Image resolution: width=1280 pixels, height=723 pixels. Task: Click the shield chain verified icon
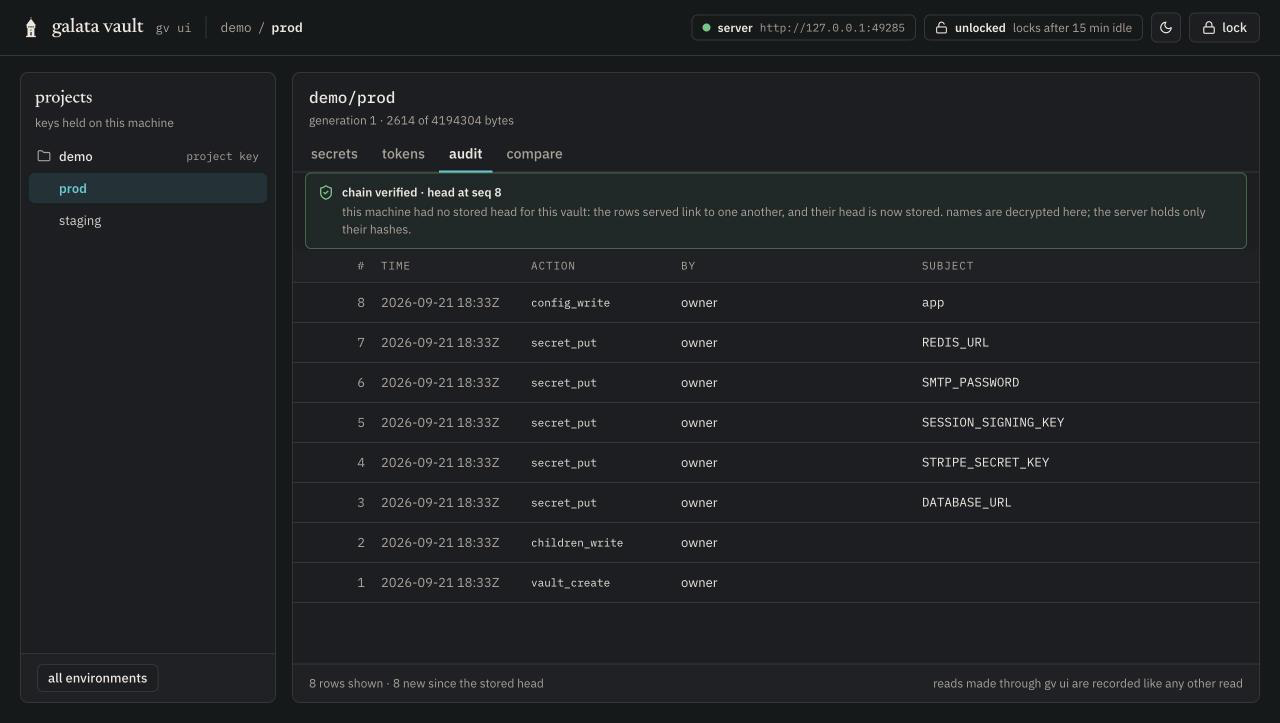point(326,192)
